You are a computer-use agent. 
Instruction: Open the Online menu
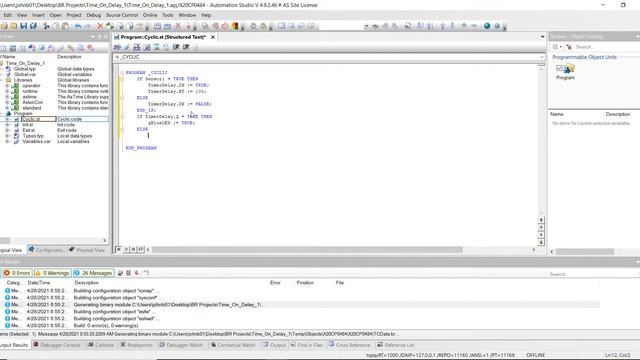pos(150,15)
